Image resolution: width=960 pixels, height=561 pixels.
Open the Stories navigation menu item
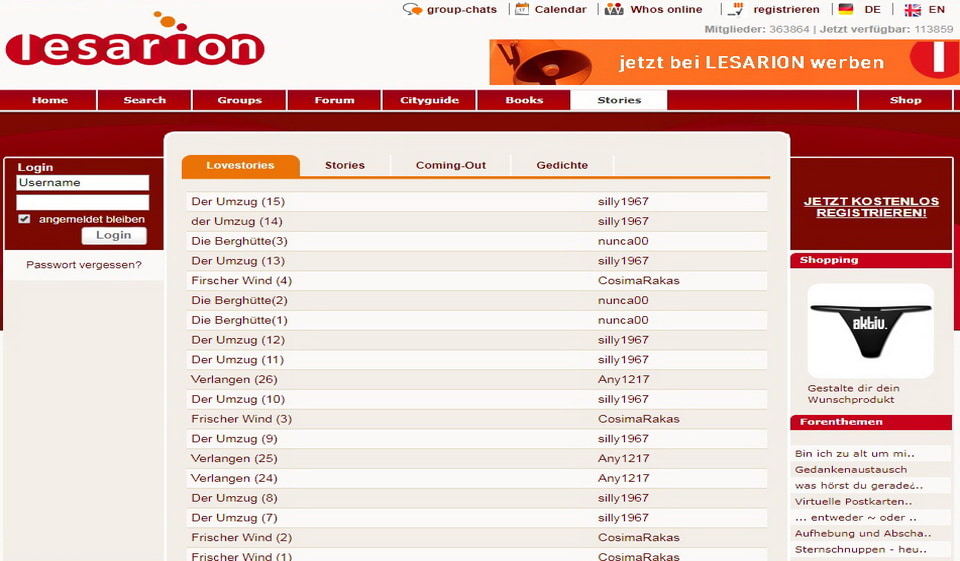[x=619, y=100]
